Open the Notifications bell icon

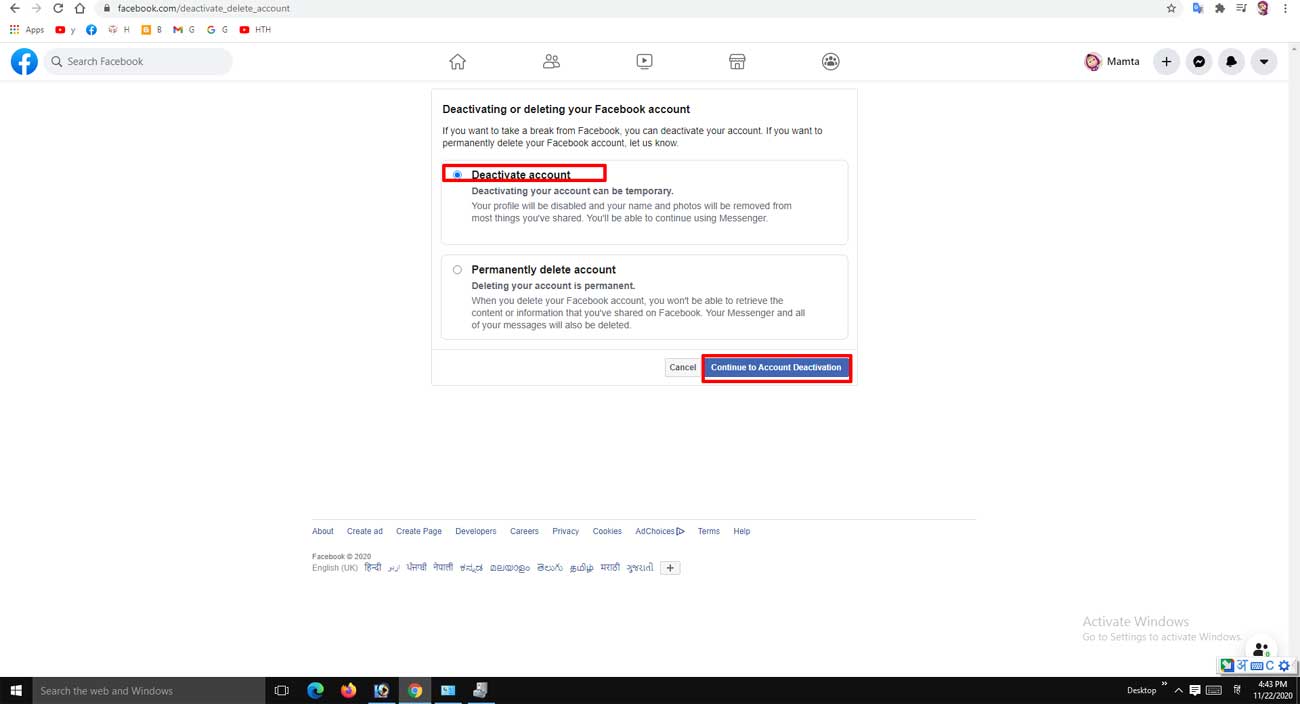click(x=1231, y=61)
